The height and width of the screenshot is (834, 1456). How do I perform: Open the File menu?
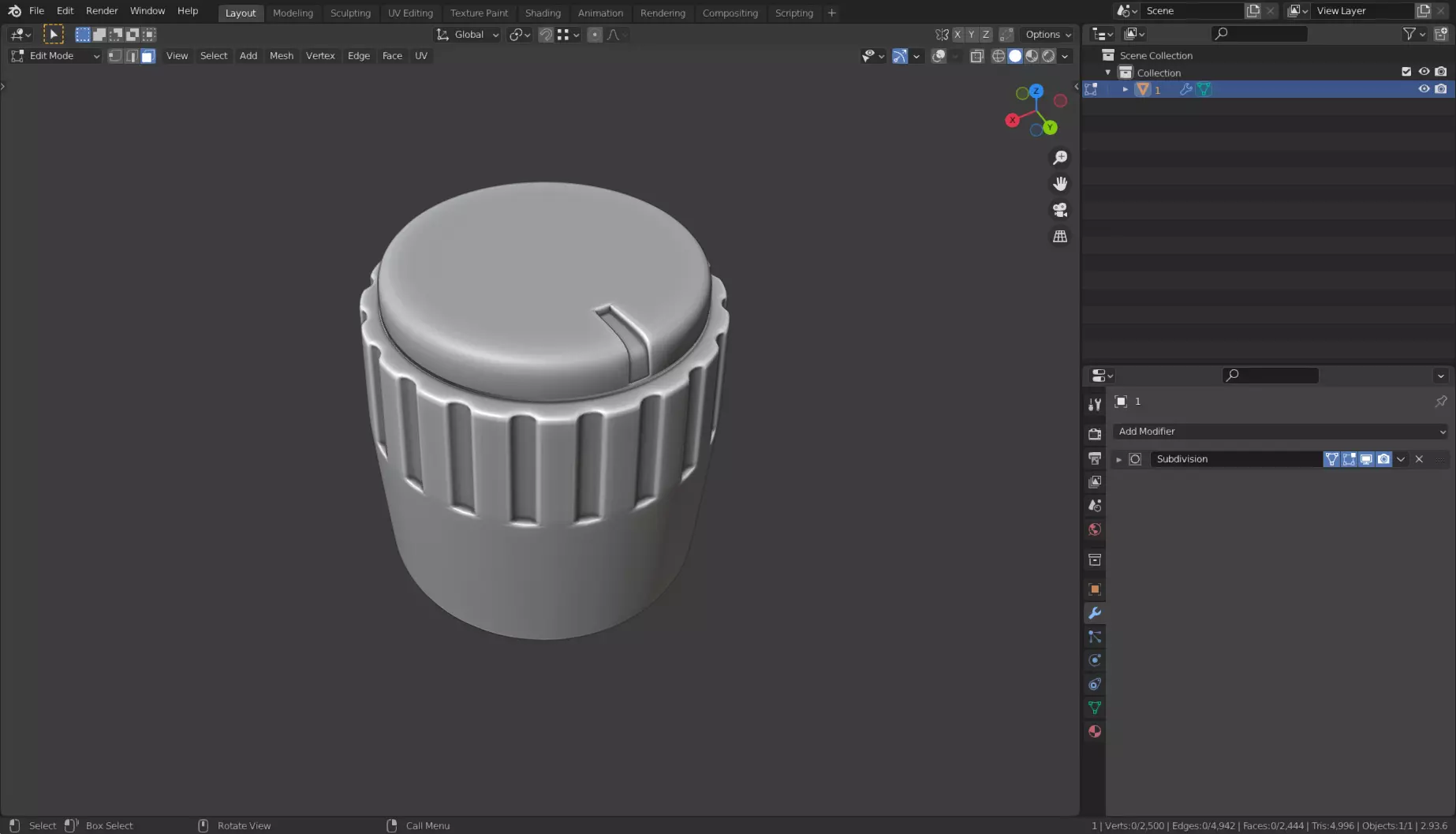tap(36, 11)
